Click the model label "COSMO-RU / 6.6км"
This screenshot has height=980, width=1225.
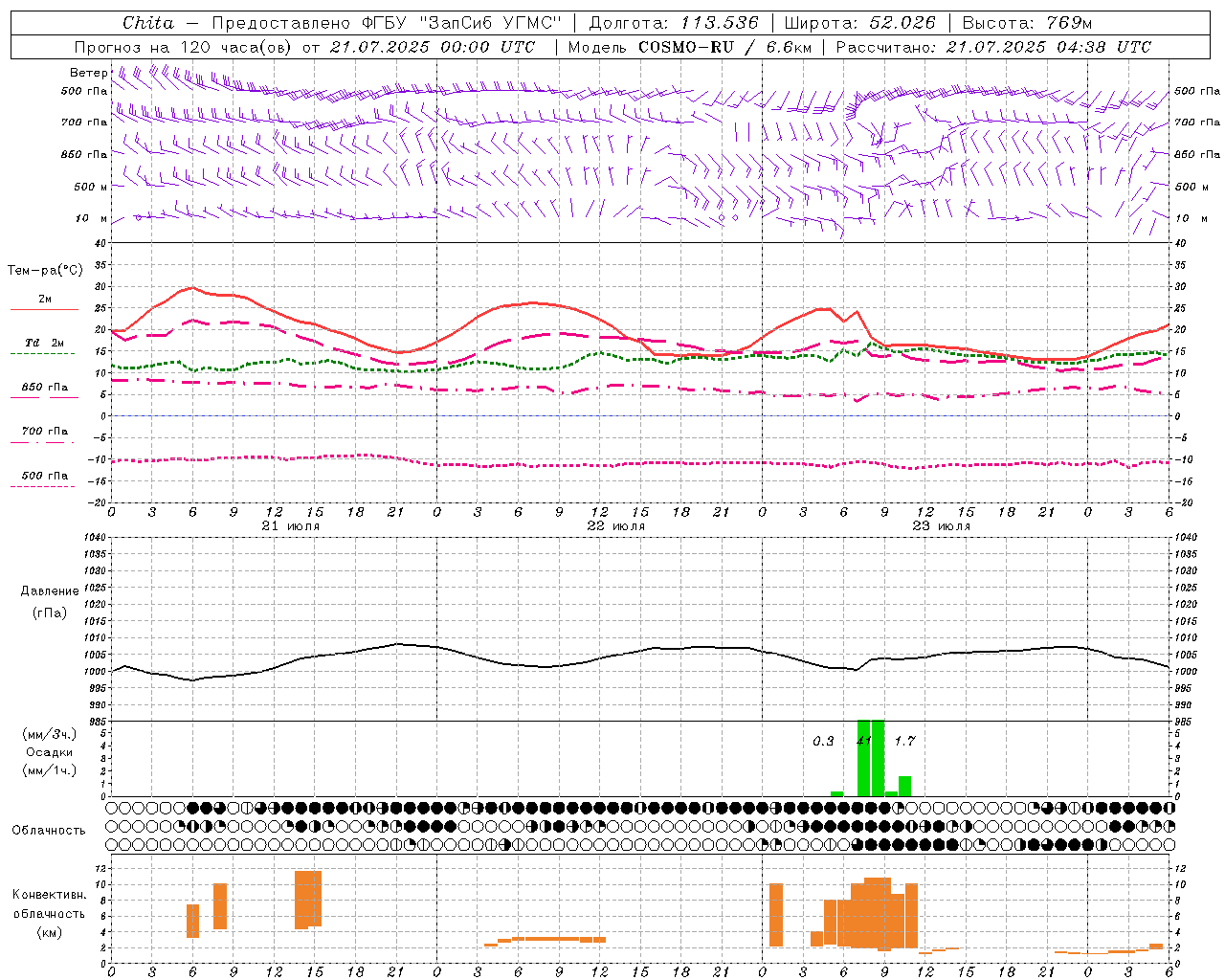pos(724,47)
